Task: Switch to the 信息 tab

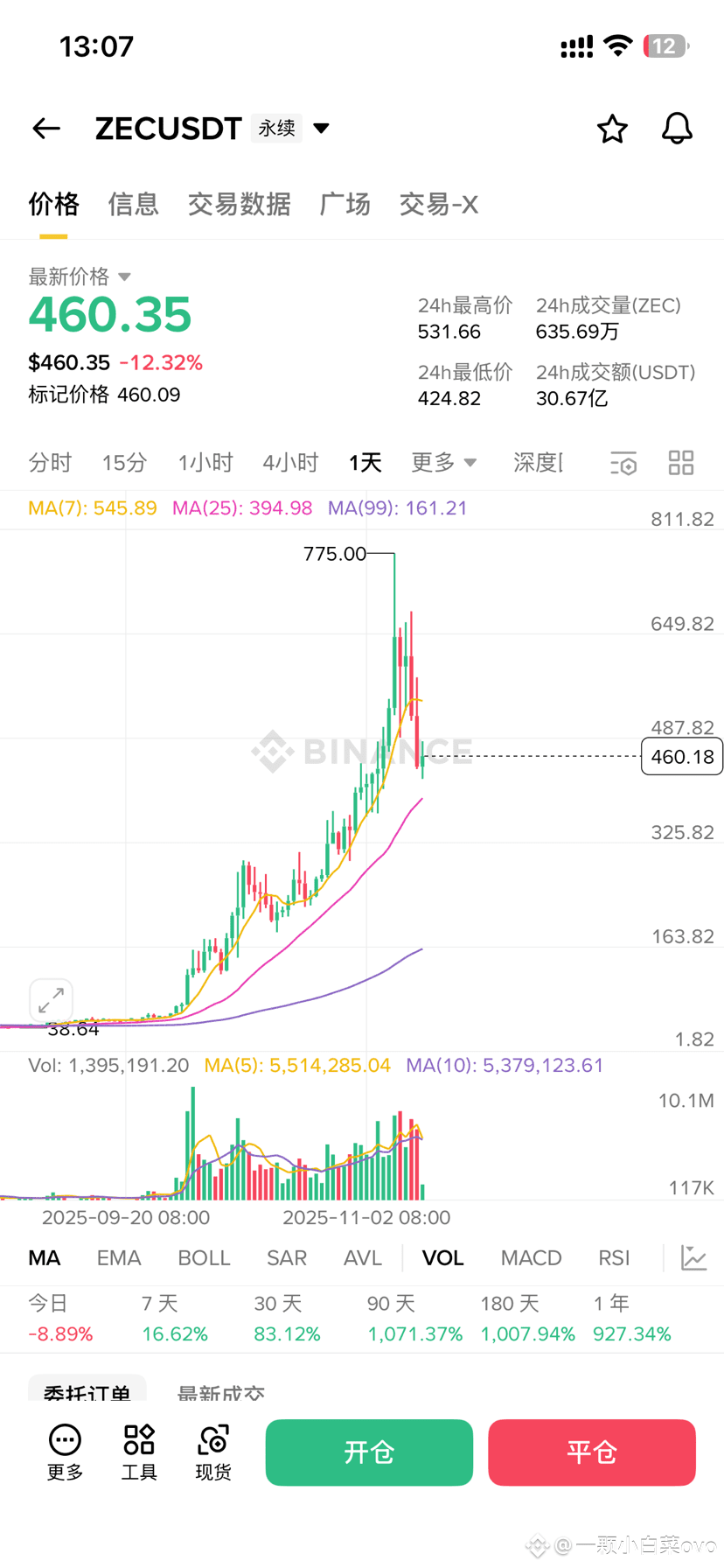Action: tap(133, 204)
